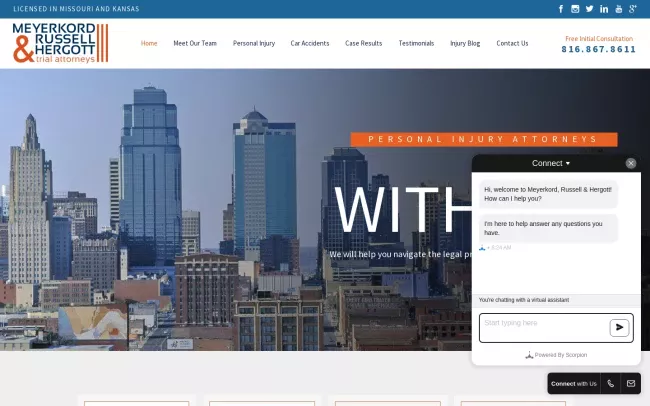This screenshot has height=406, width=650.
Task: Open the Facebook page icon
Action: tap(560, 9)
